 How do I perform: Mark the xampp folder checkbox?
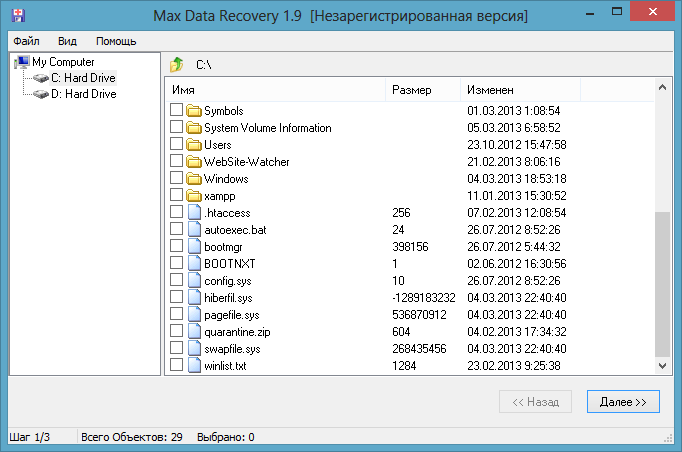coord(176,194)
